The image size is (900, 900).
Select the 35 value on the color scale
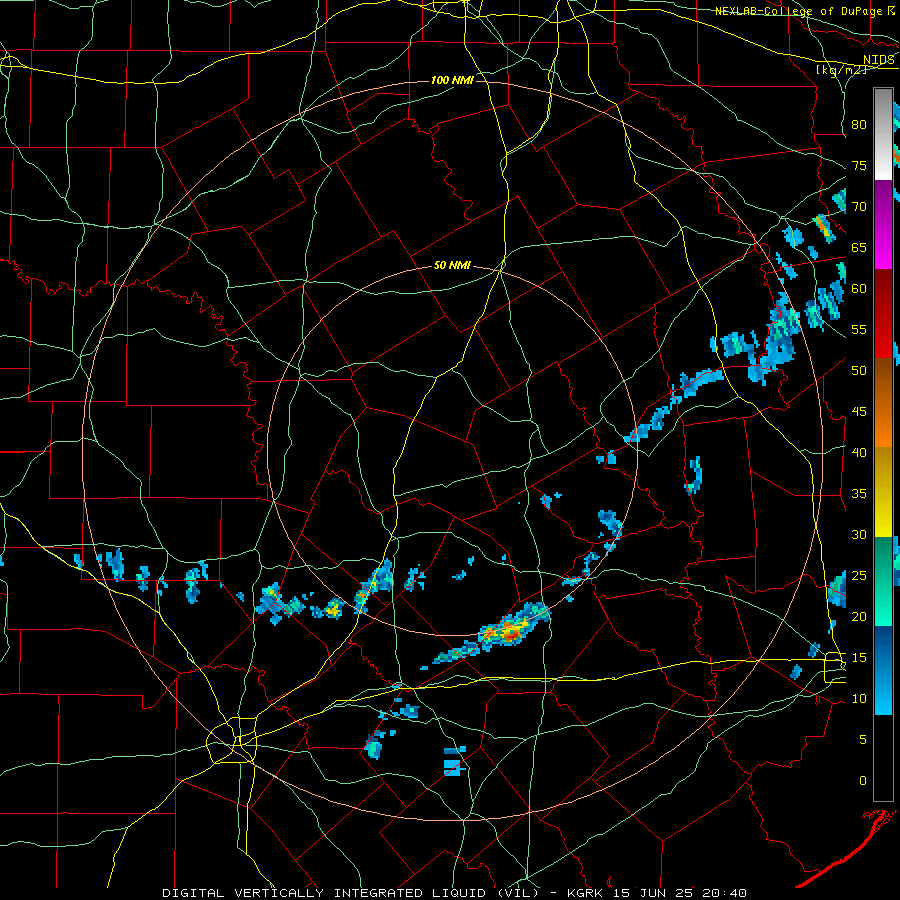[x=859, y=494]
